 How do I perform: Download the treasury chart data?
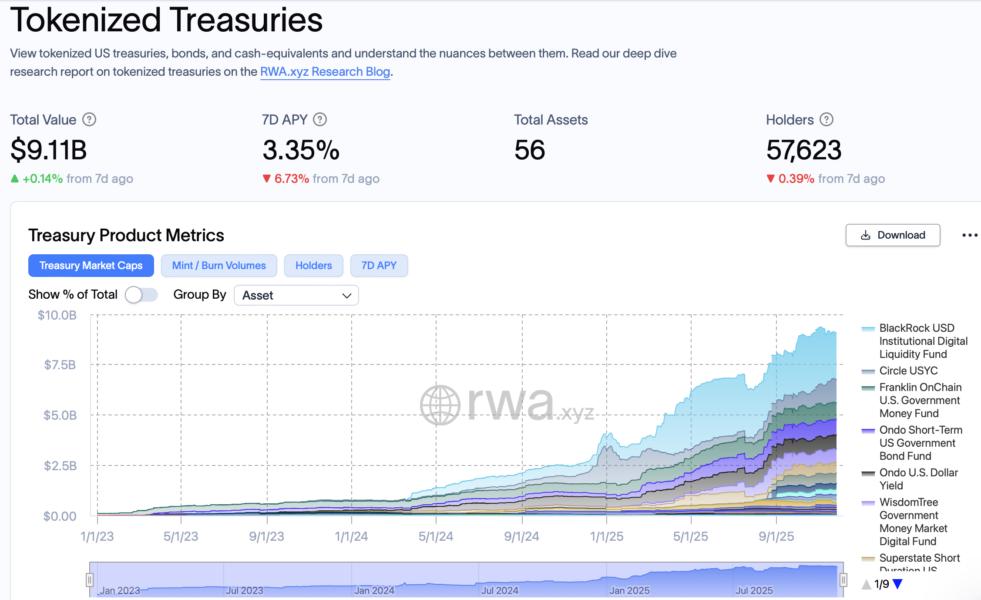pyautogui.click(x=893, y=235)
